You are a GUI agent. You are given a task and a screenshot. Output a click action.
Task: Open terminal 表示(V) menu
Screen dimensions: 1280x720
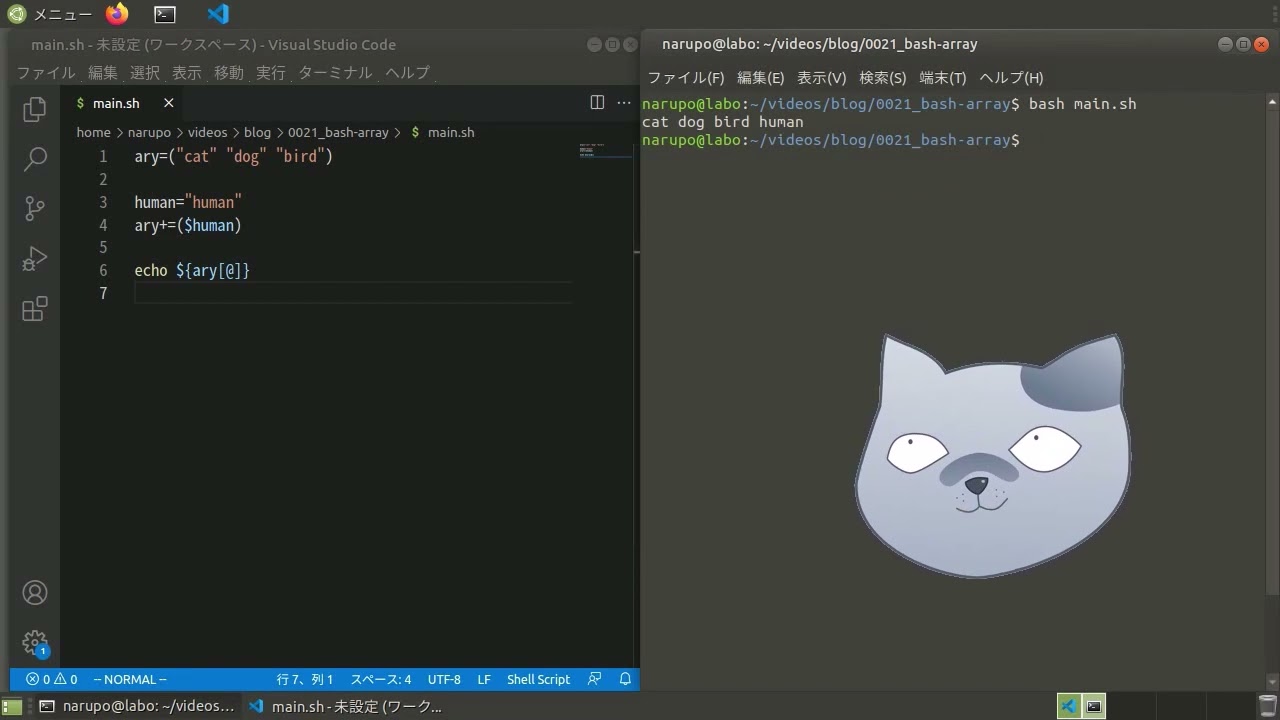(x=822, y=77)
